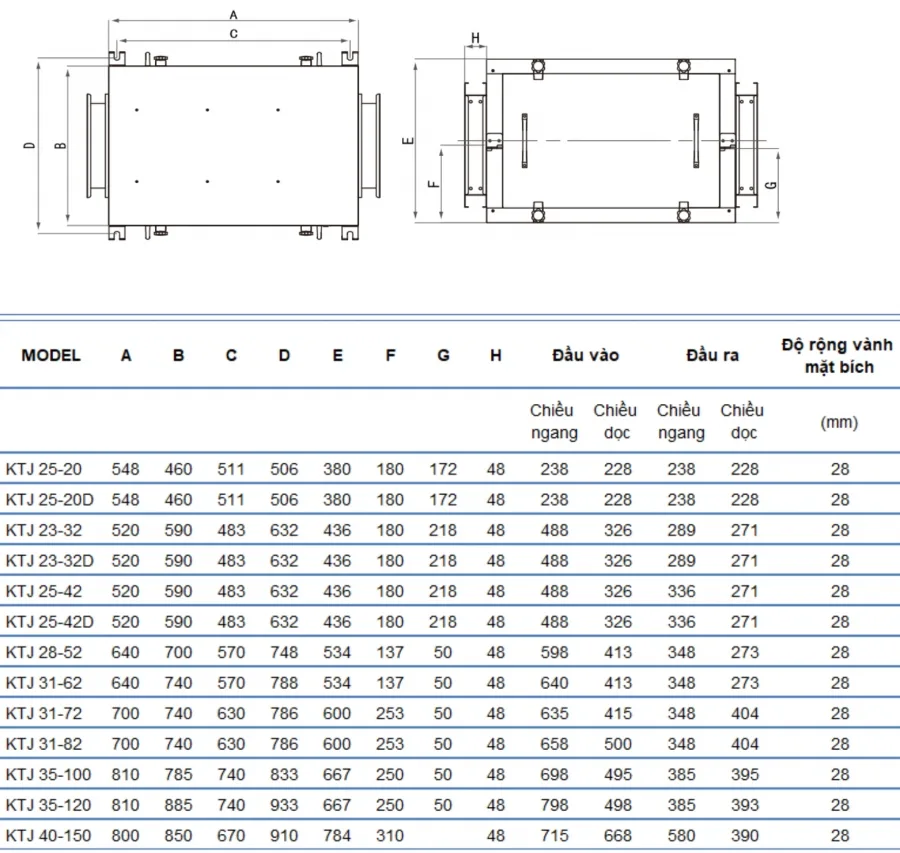Image resolution: width=900 pixels, height=853 pixels.
Task: Click dimension label C in left diagram
Action: 234,34
